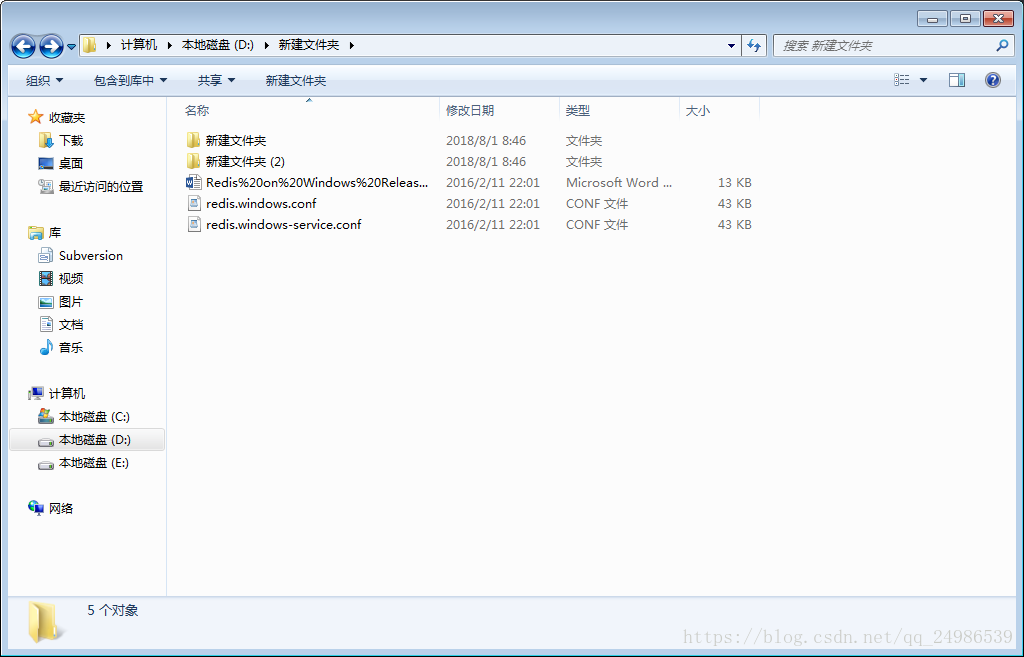Click the 下载 folder icon
1024x657 pixels.
pos(46,140)
